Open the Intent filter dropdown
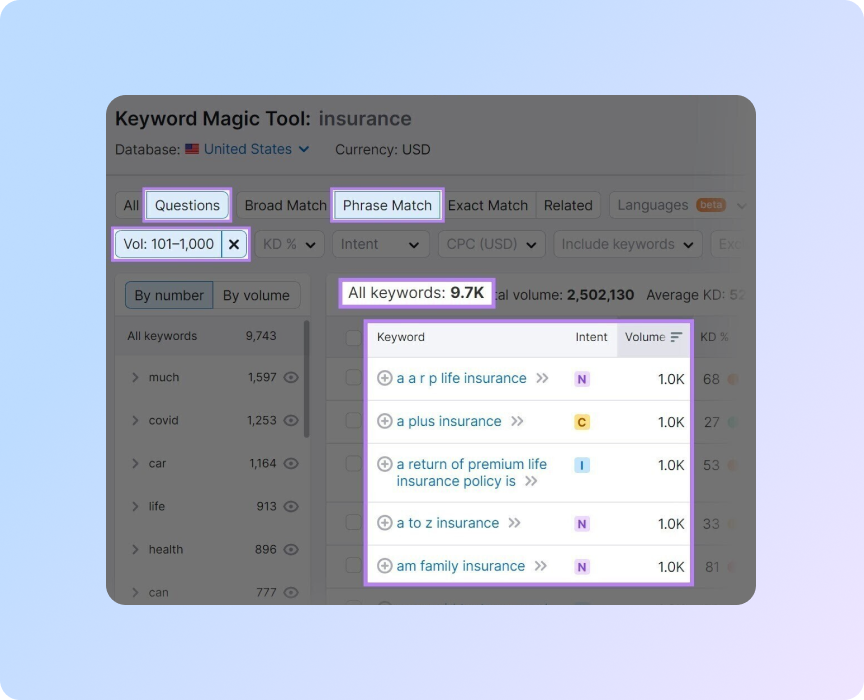The image size is (864, 700). click(379, 244)
